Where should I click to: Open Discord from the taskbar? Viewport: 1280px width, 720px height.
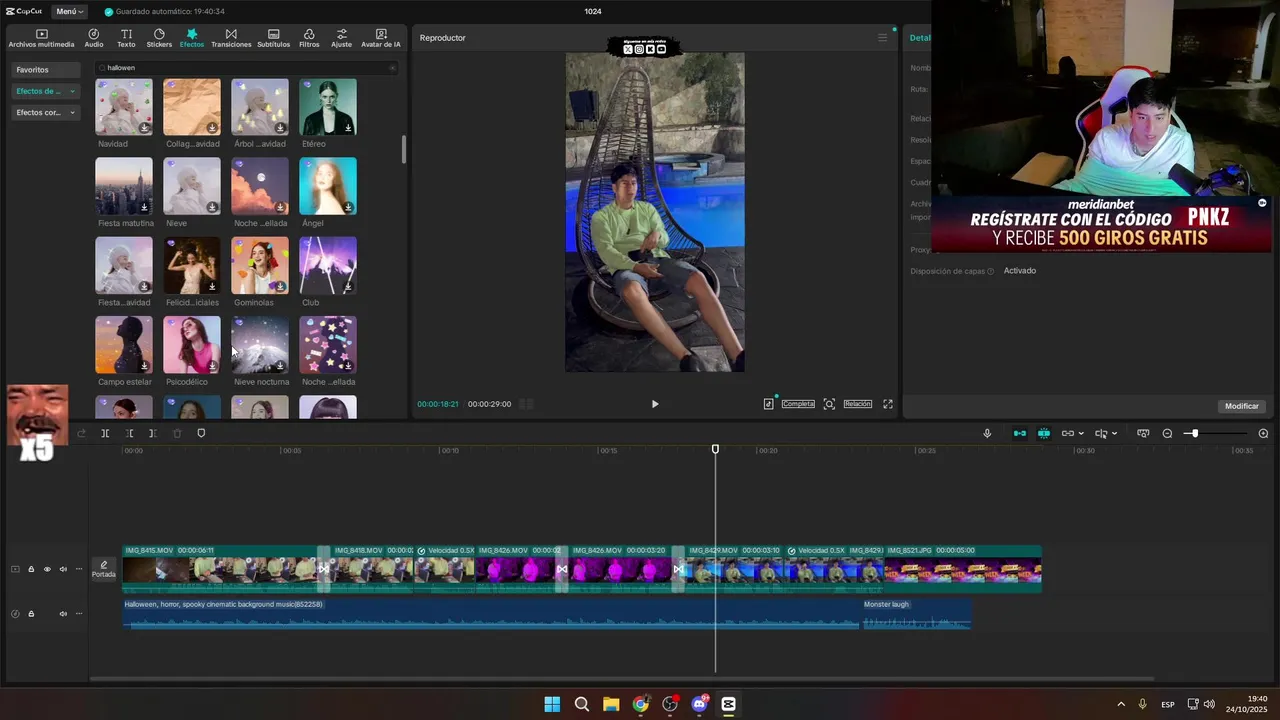[699, 704]
